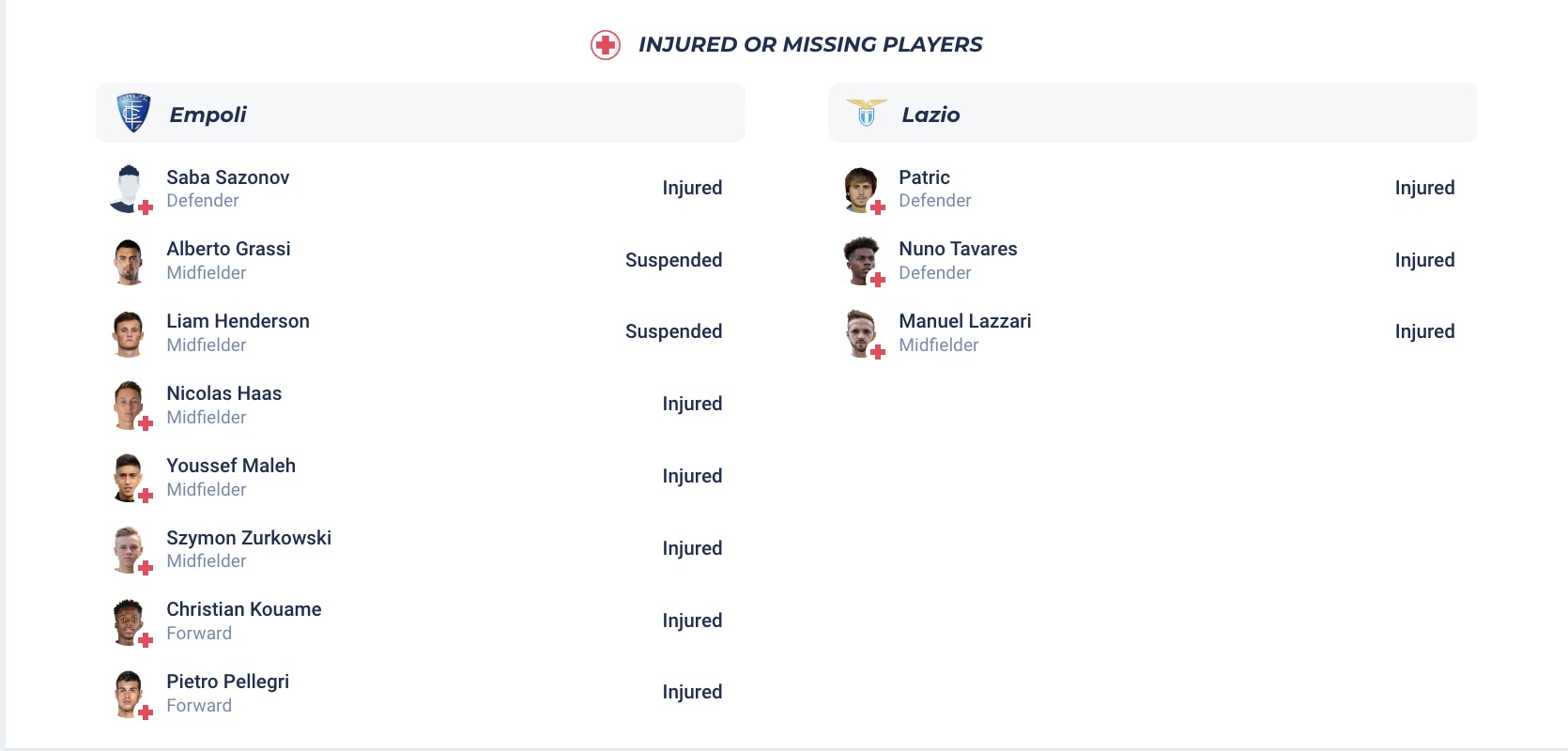Viewport: 1568px width, 751px height.
Task: Click Liam Henderson's Suspended status label
Action: click(673, 331)
